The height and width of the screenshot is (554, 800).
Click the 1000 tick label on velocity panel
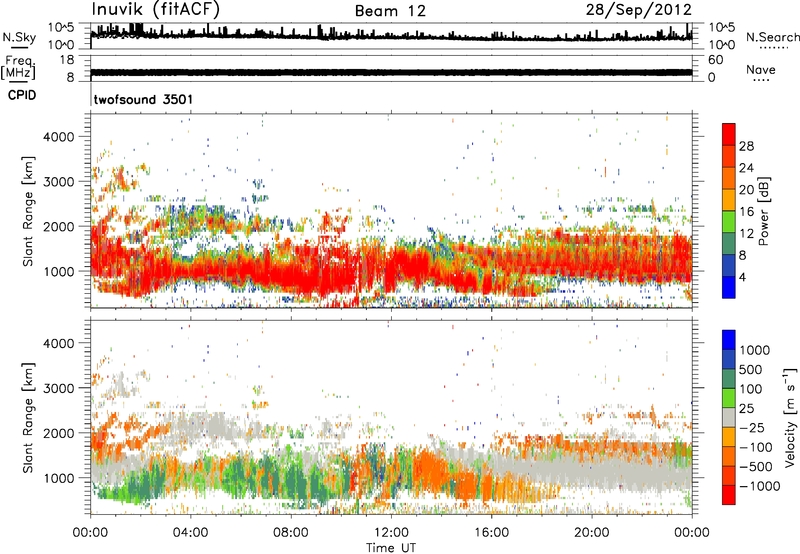coord(58,478)
